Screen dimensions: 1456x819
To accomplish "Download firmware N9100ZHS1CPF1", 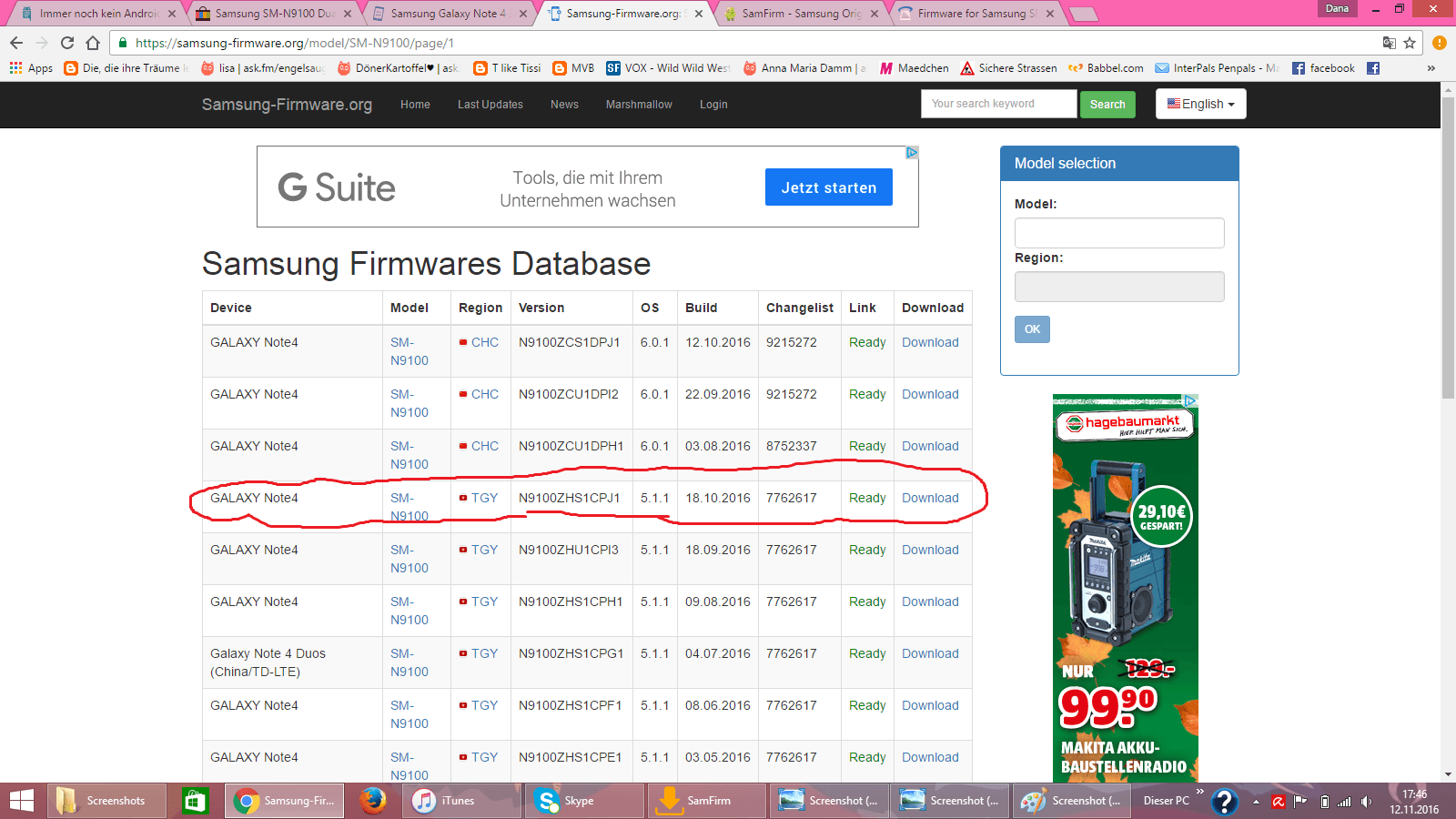I will [x=930, y=705].
